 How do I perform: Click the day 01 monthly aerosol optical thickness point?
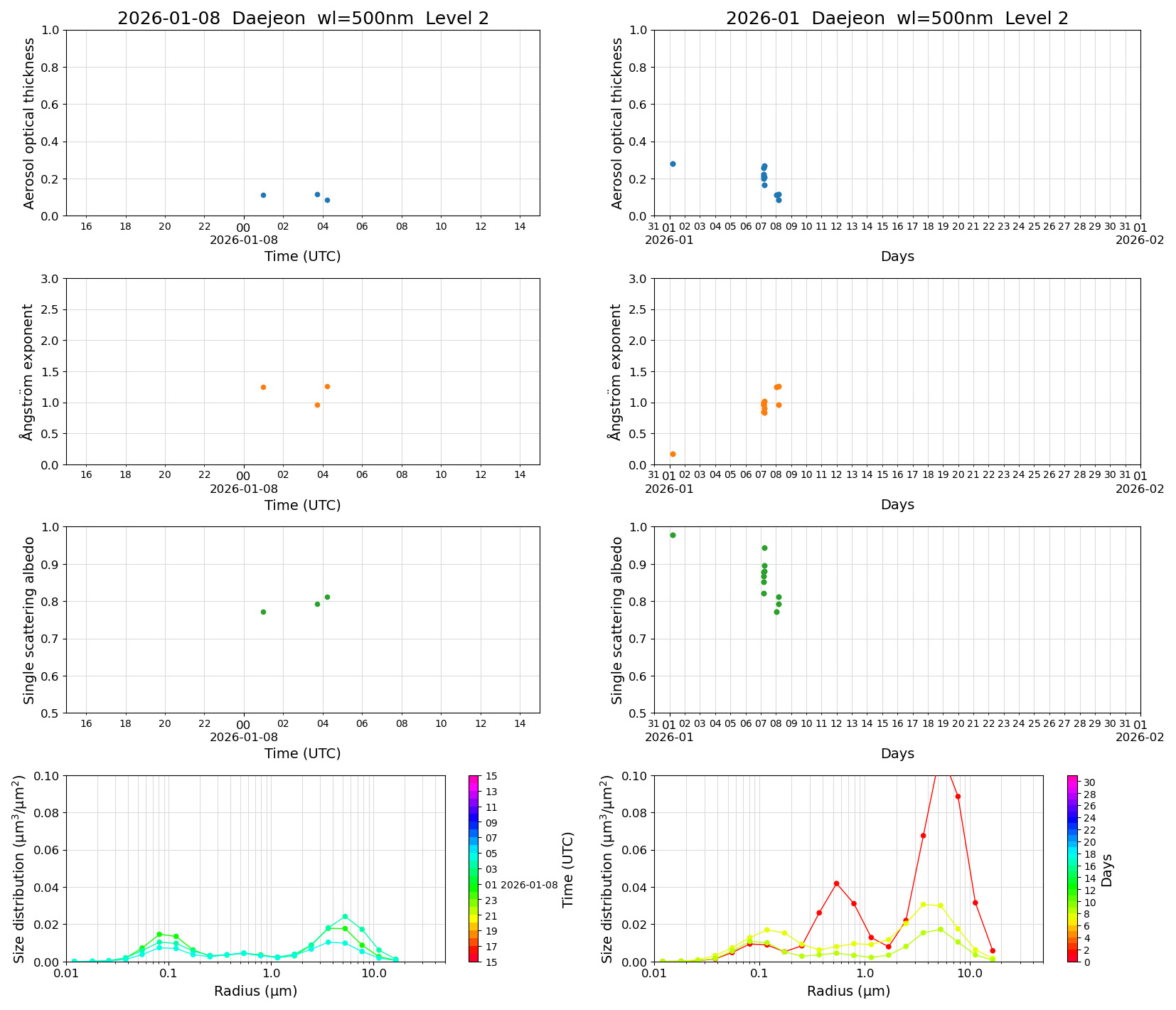[x=673, y=164]
